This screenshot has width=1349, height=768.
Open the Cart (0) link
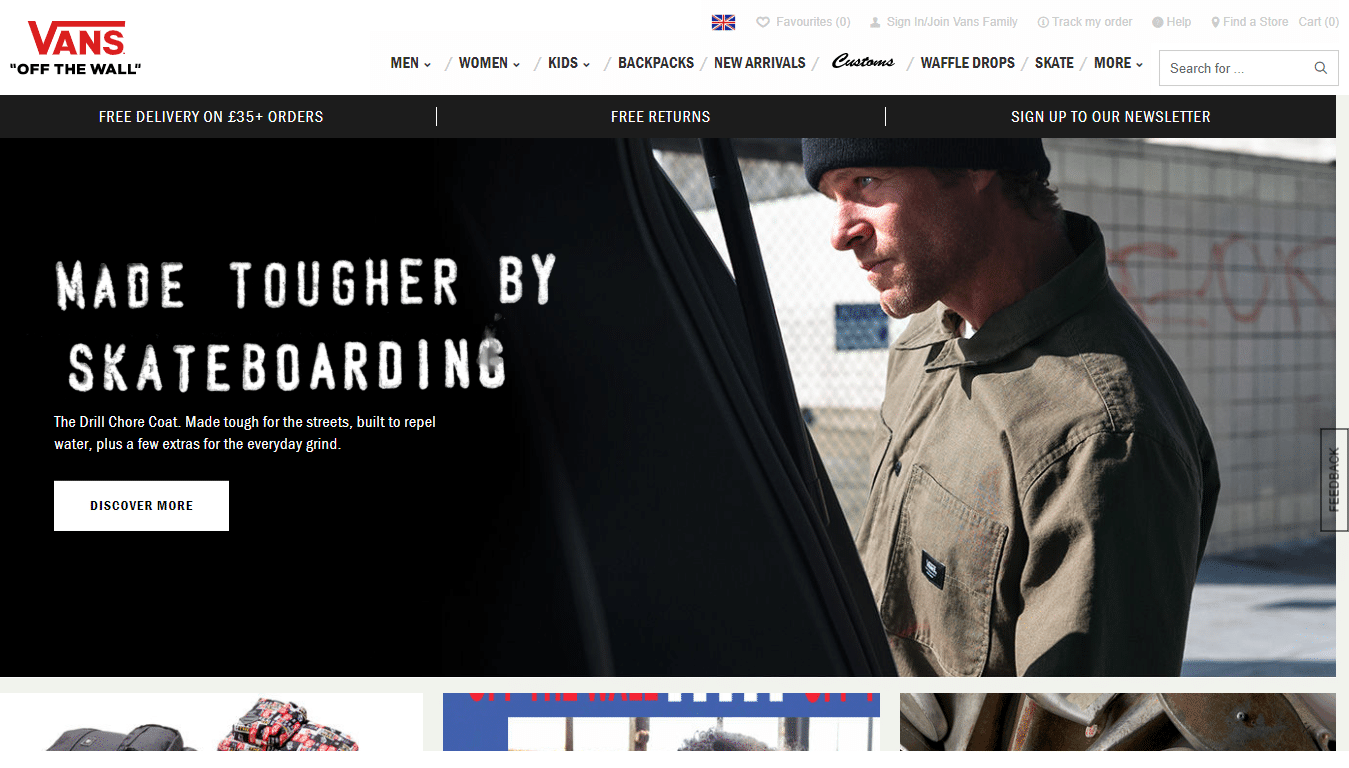click(x=1318, y=22)
